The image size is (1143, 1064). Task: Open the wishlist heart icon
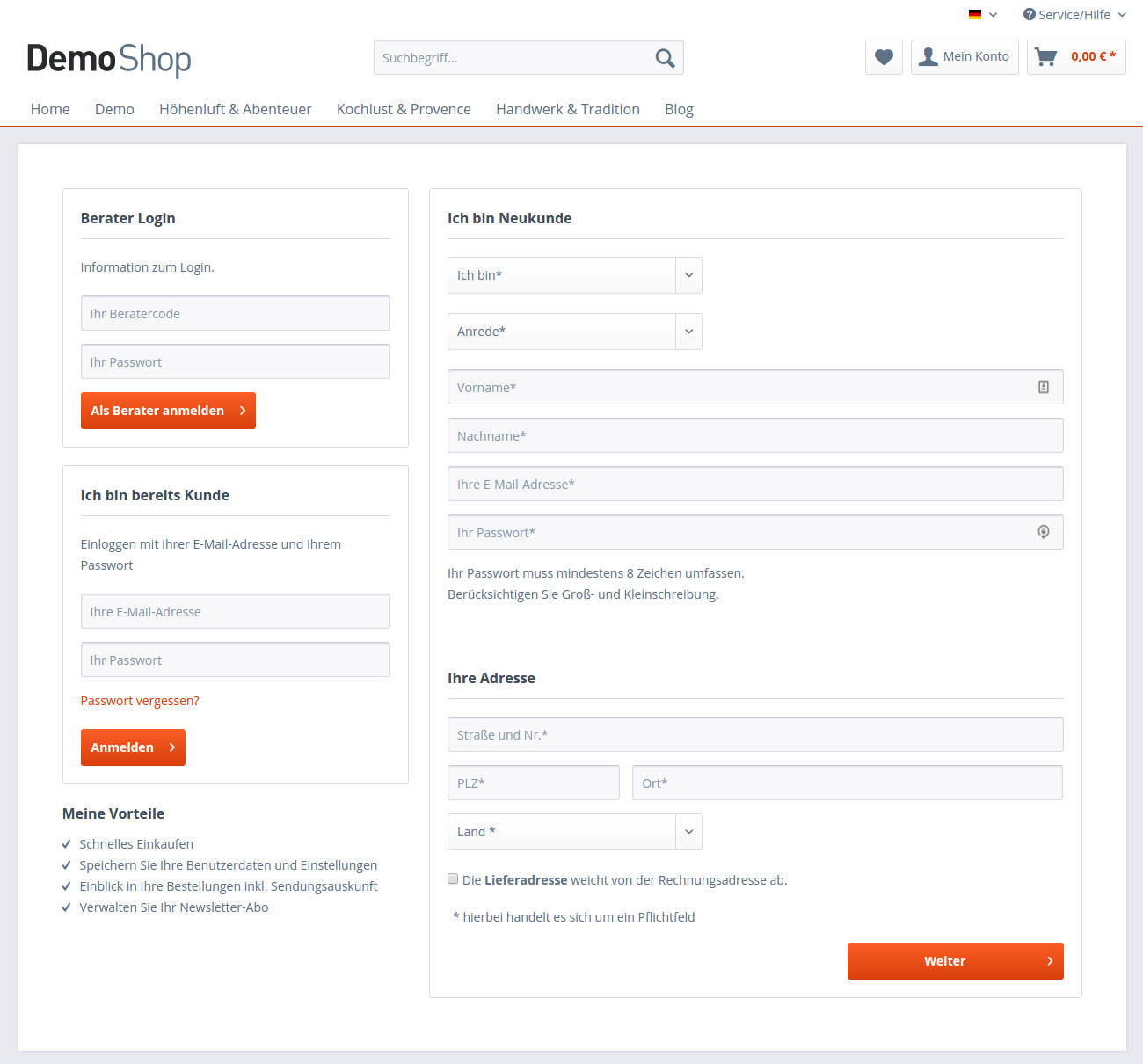(884, 57)
